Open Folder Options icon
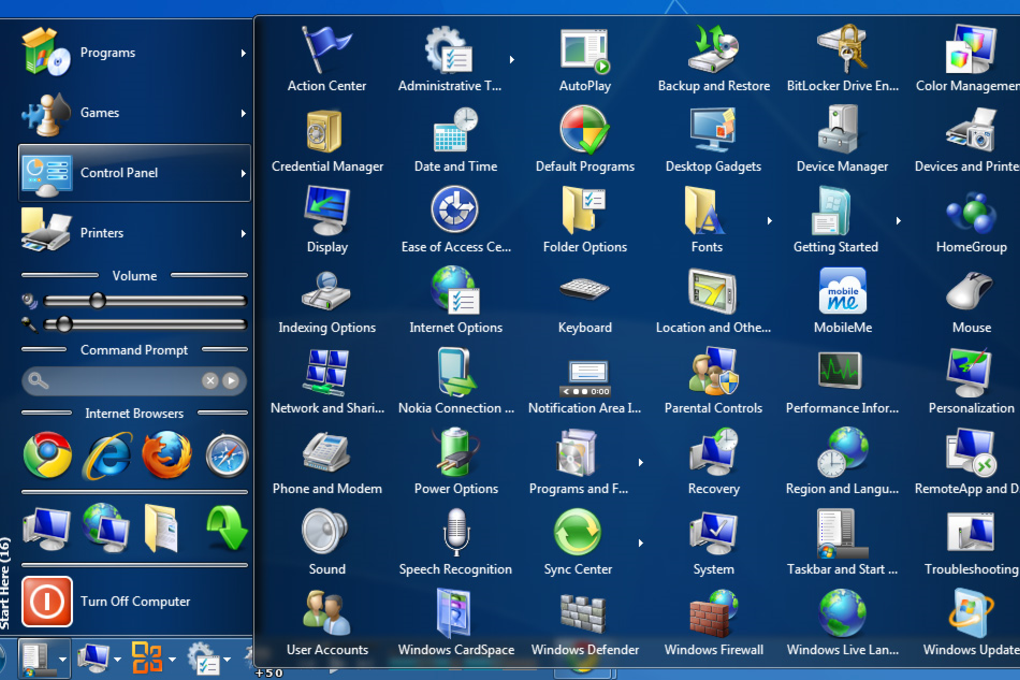Screen dimensions: 1020x680 pos(584,210)
